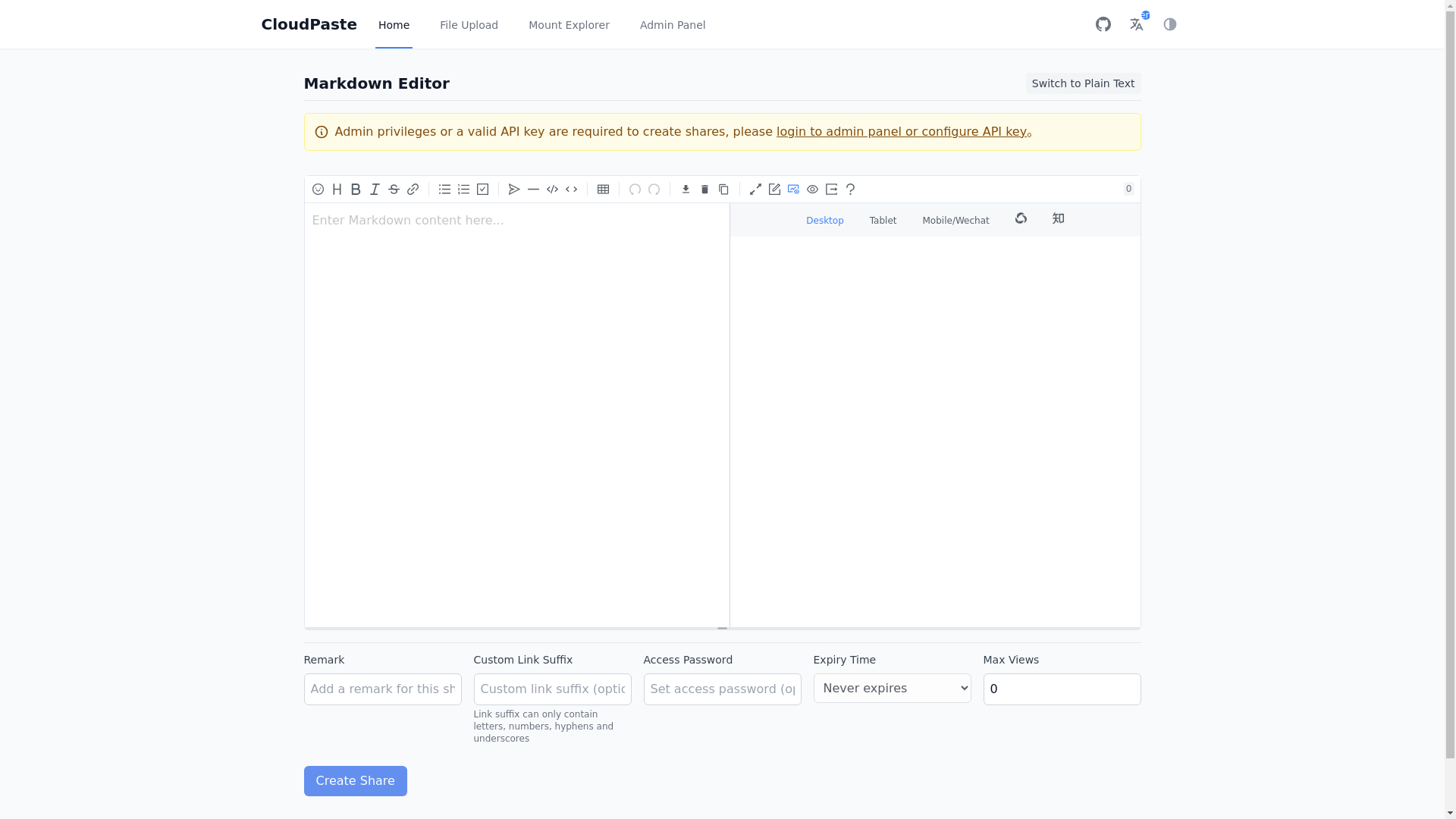The image size is (1456, 819).
Task: Apply italic formatting from the toolbar
Action: (x=375, y=190)
